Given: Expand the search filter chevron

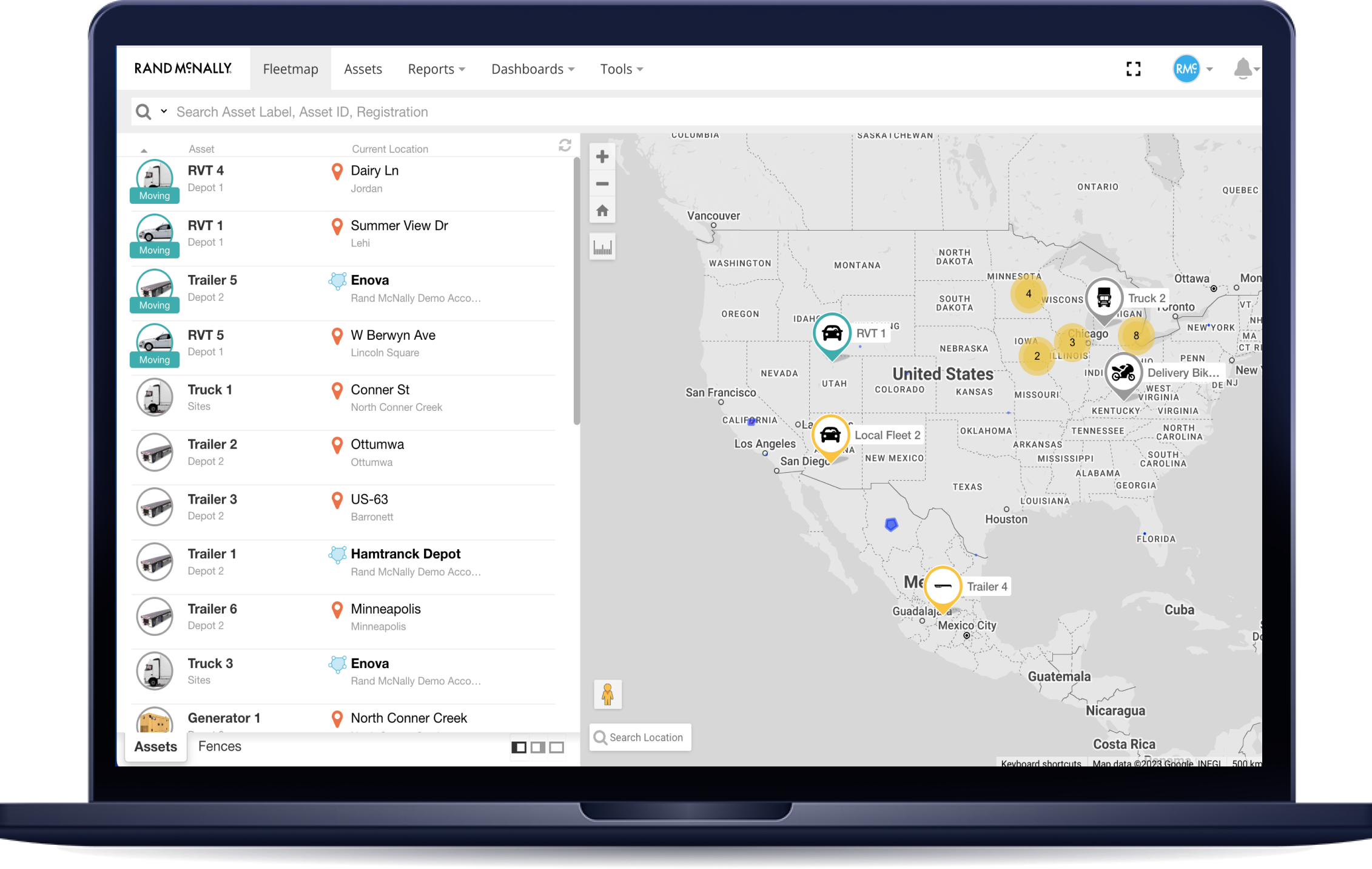Looking at the screenshot, I should 164,111.
